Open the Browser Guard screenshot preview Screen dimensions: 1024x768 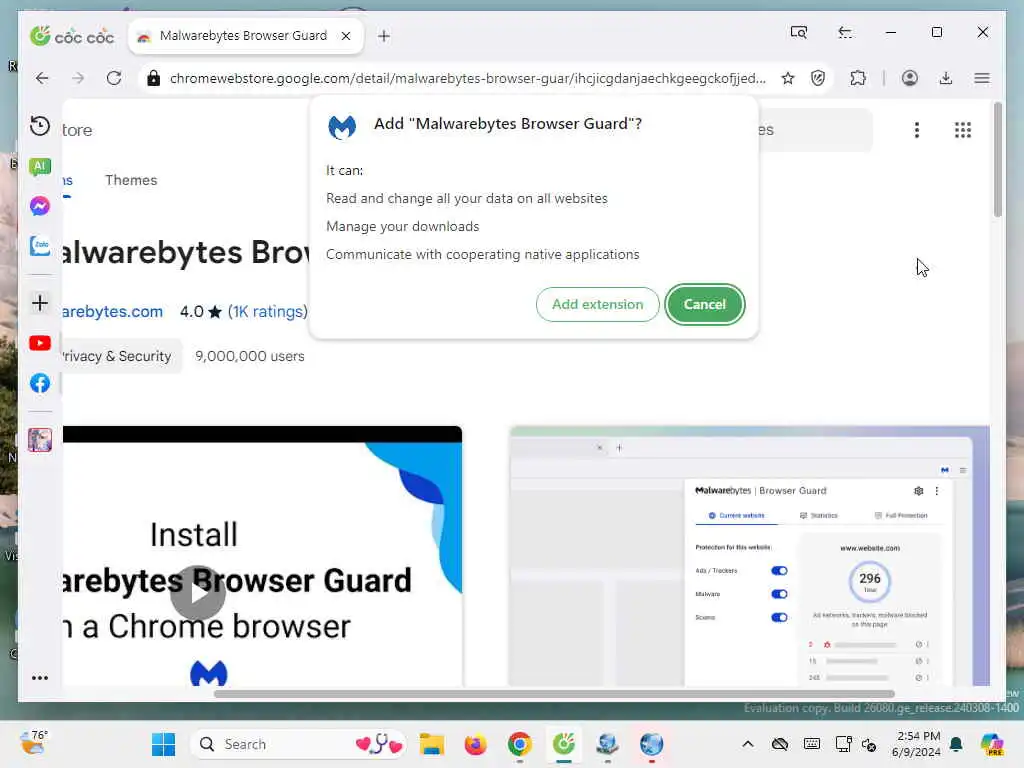click(749, 556)
